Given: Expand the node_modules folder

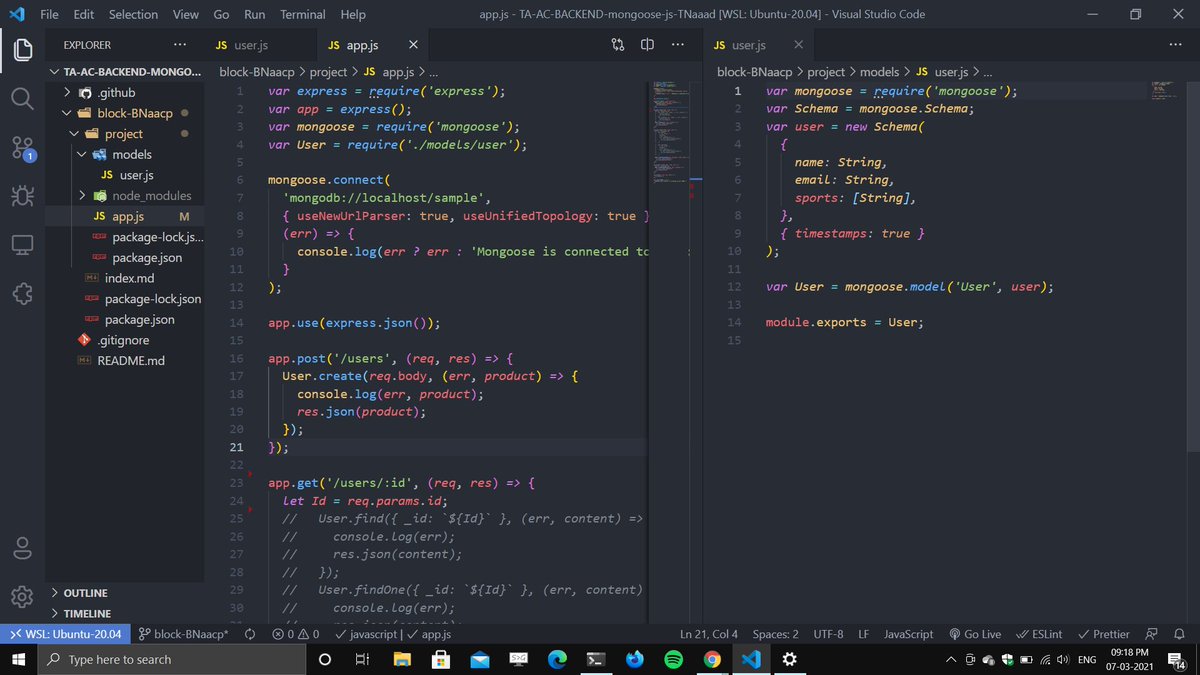Looking at the screenshot, I should pos(125,195).
